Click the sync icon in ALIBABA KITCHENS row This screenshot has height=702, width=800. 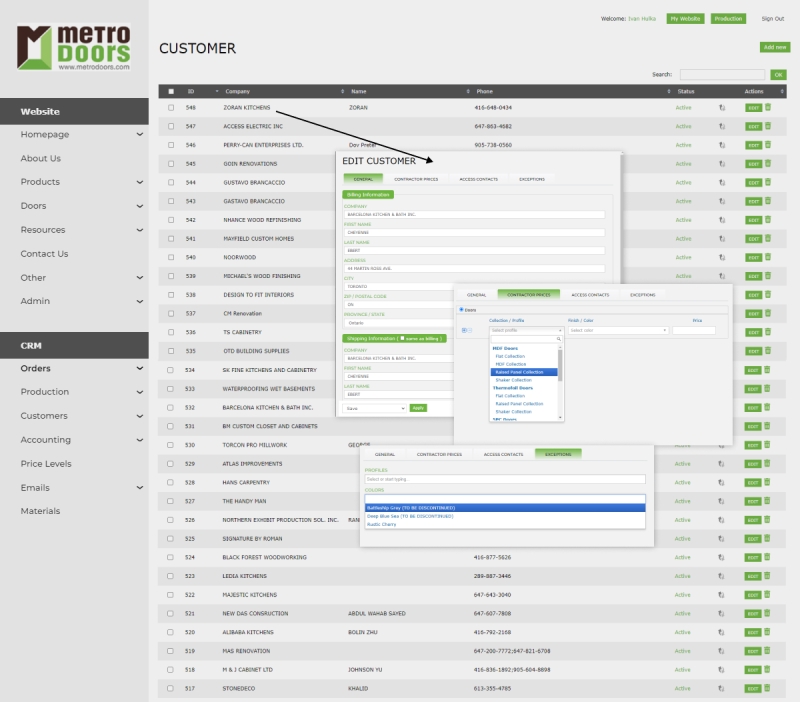point(722,633)
